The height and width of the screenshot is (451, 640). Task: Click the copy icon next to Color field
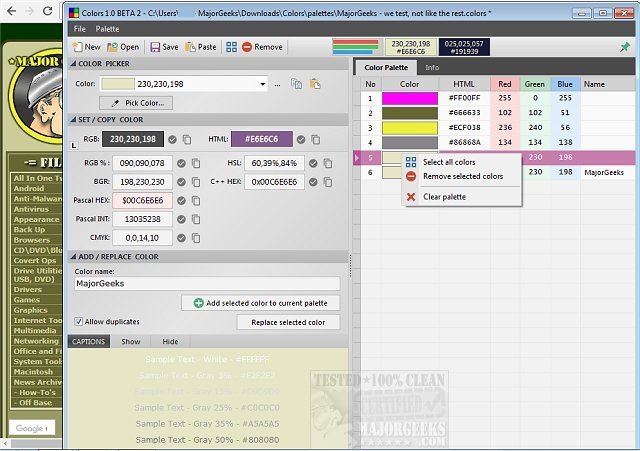click(x=296, y=84)
